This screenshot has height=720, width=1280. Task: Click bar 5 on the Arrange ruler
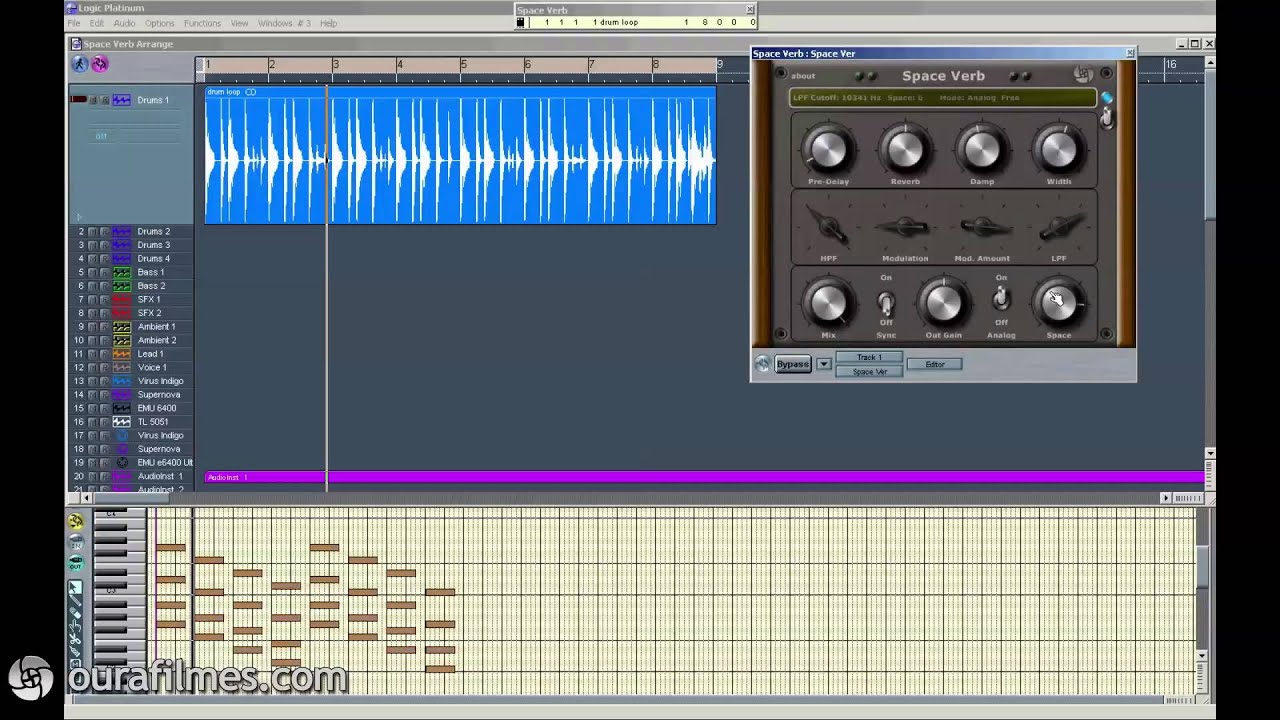tap(463, 65)
